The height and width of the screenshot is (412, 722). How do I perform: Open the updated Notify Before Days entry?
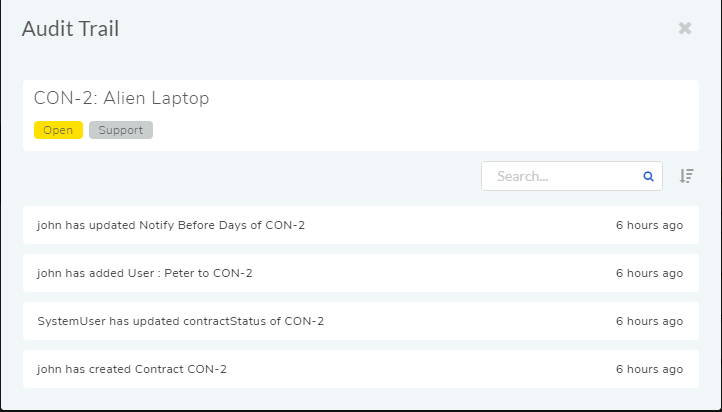(361, 225)
